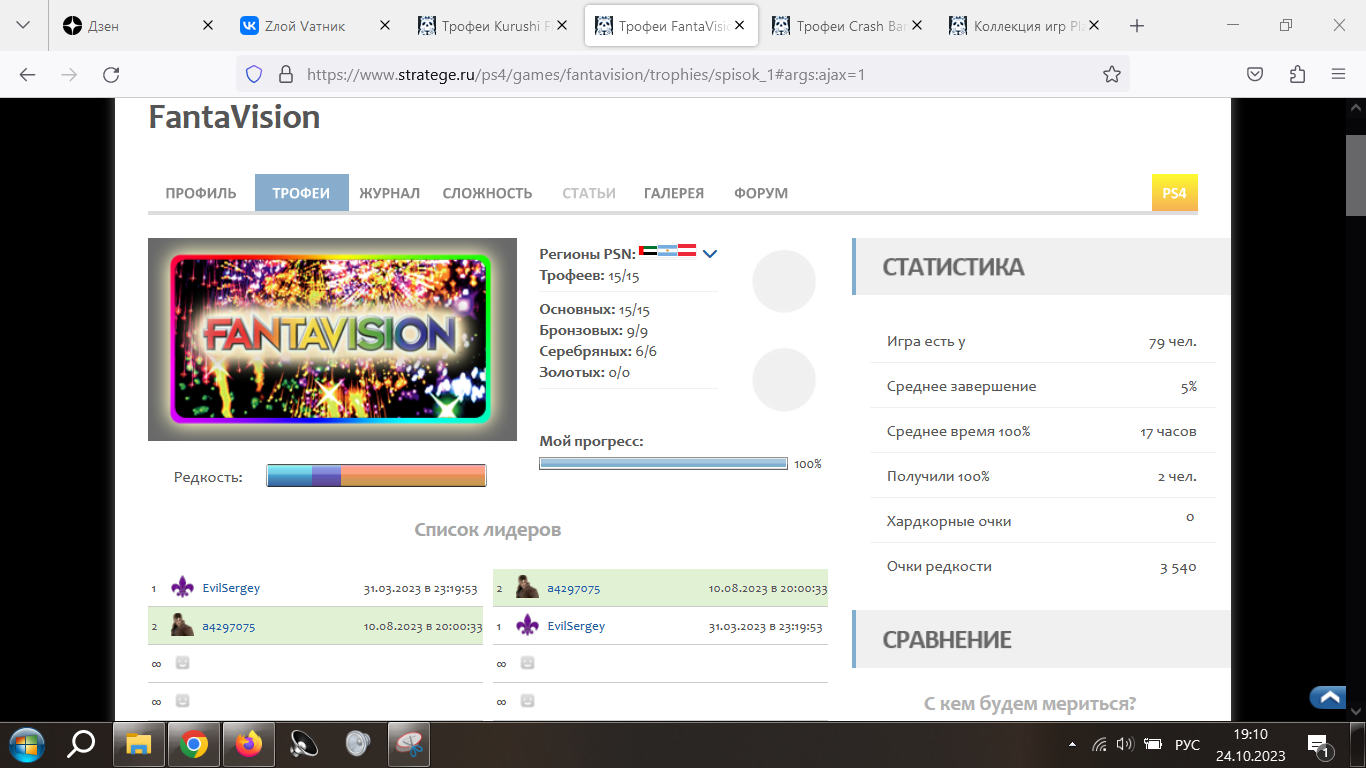1366x768 pixels.
Task: Open the Pocket save icon
Action: pos(1254,74)
